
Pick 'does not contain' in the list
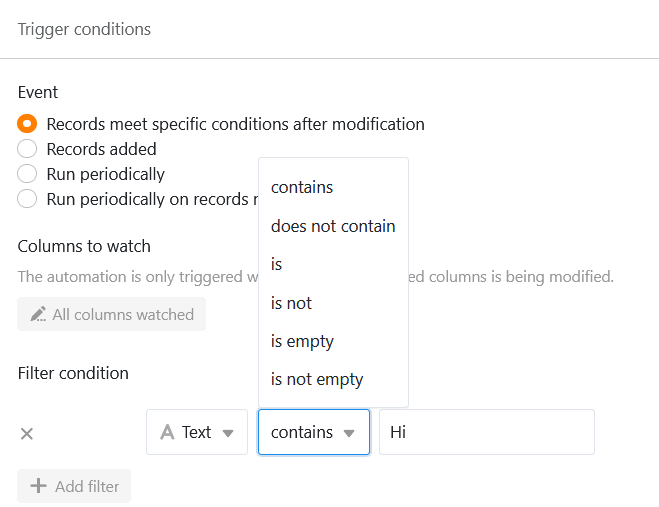click(333, 226)
